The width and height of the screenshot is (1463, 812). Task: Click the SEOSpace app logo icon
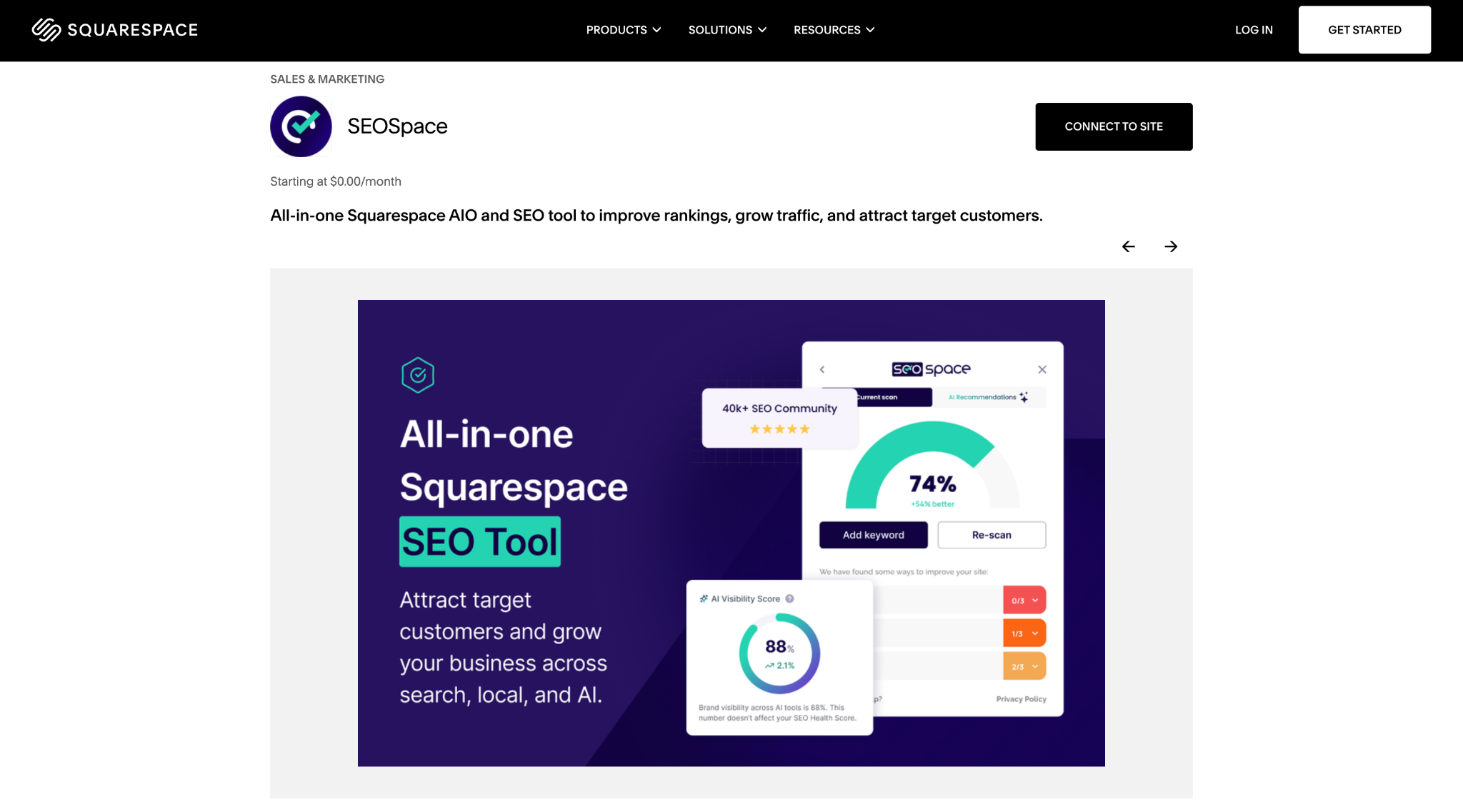pyautogui.click(x=301, y=126)
